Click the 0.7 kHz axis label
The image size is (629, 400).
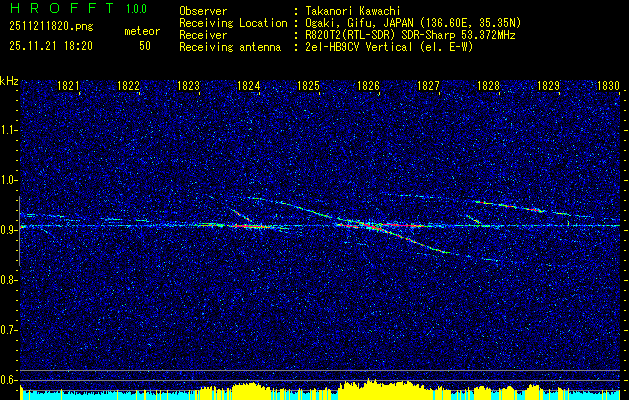coord(9,330)
